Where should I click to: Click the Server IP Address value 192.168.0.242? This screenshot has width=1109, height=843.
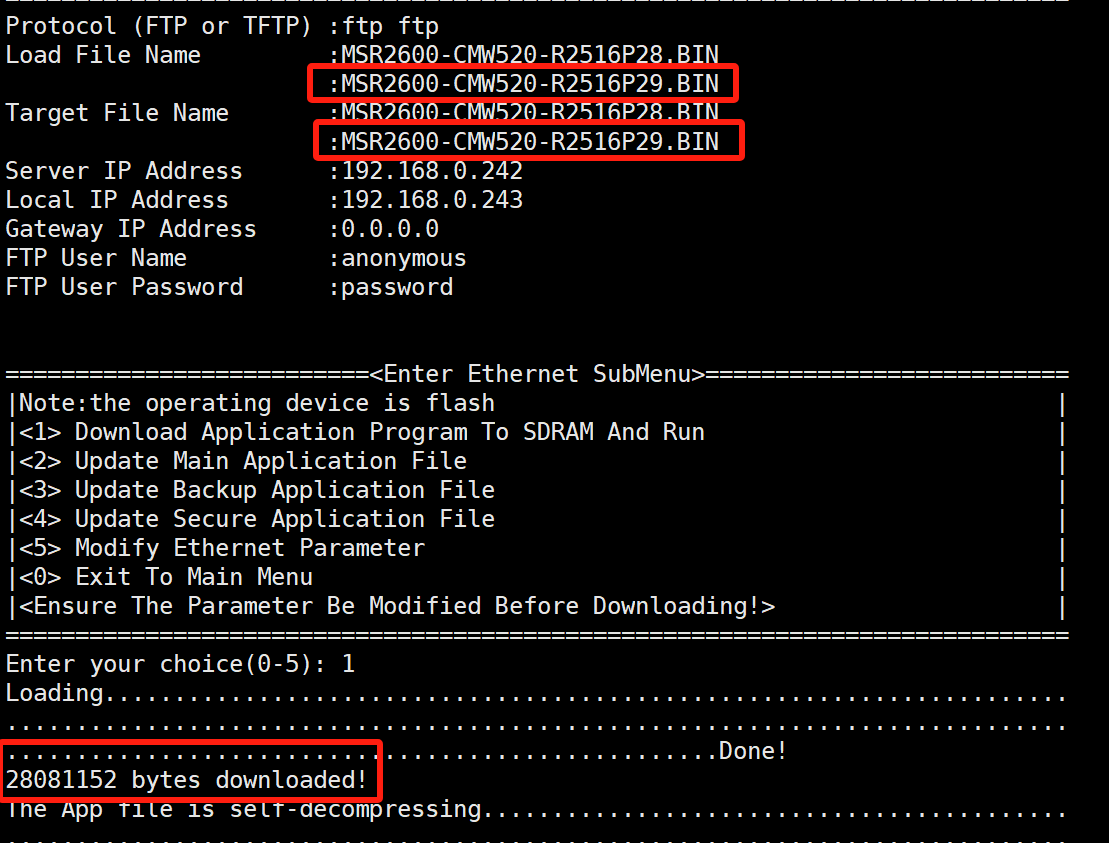pos(432,171)
